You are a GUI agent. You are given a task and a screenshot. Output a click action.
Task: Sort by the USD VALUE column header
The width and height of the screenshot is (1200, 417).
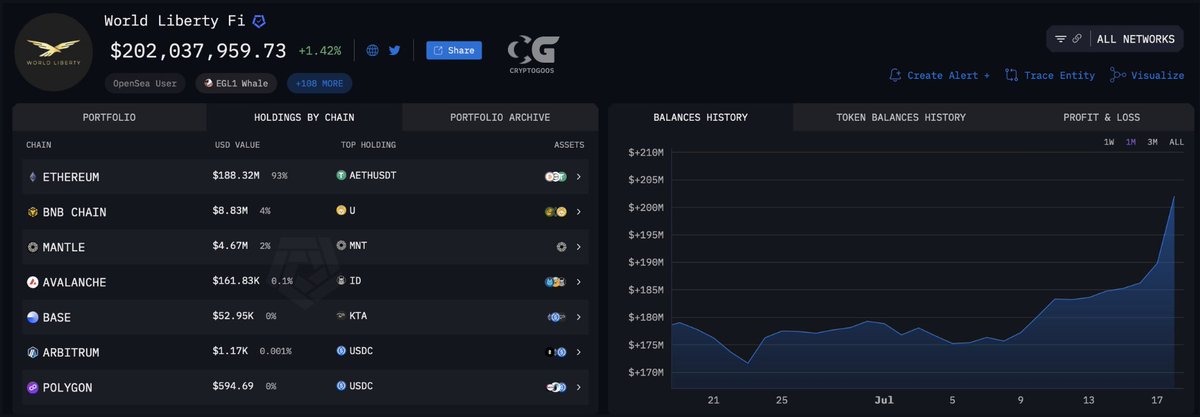[236, 145]
